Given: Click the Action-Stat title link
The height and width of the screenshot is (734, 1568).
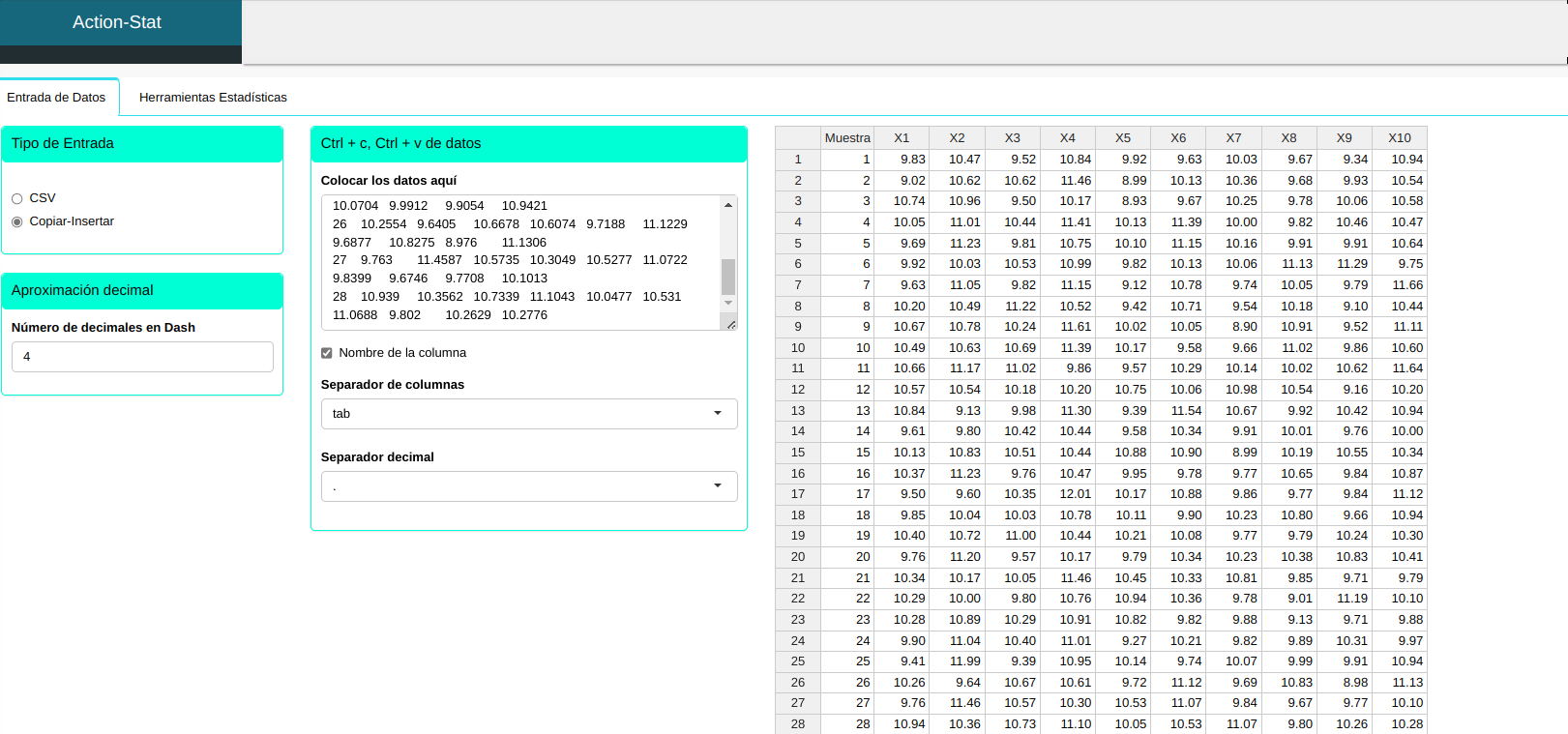Looking at the screenshot, I should pyautogui.click(x=117, y=22).
